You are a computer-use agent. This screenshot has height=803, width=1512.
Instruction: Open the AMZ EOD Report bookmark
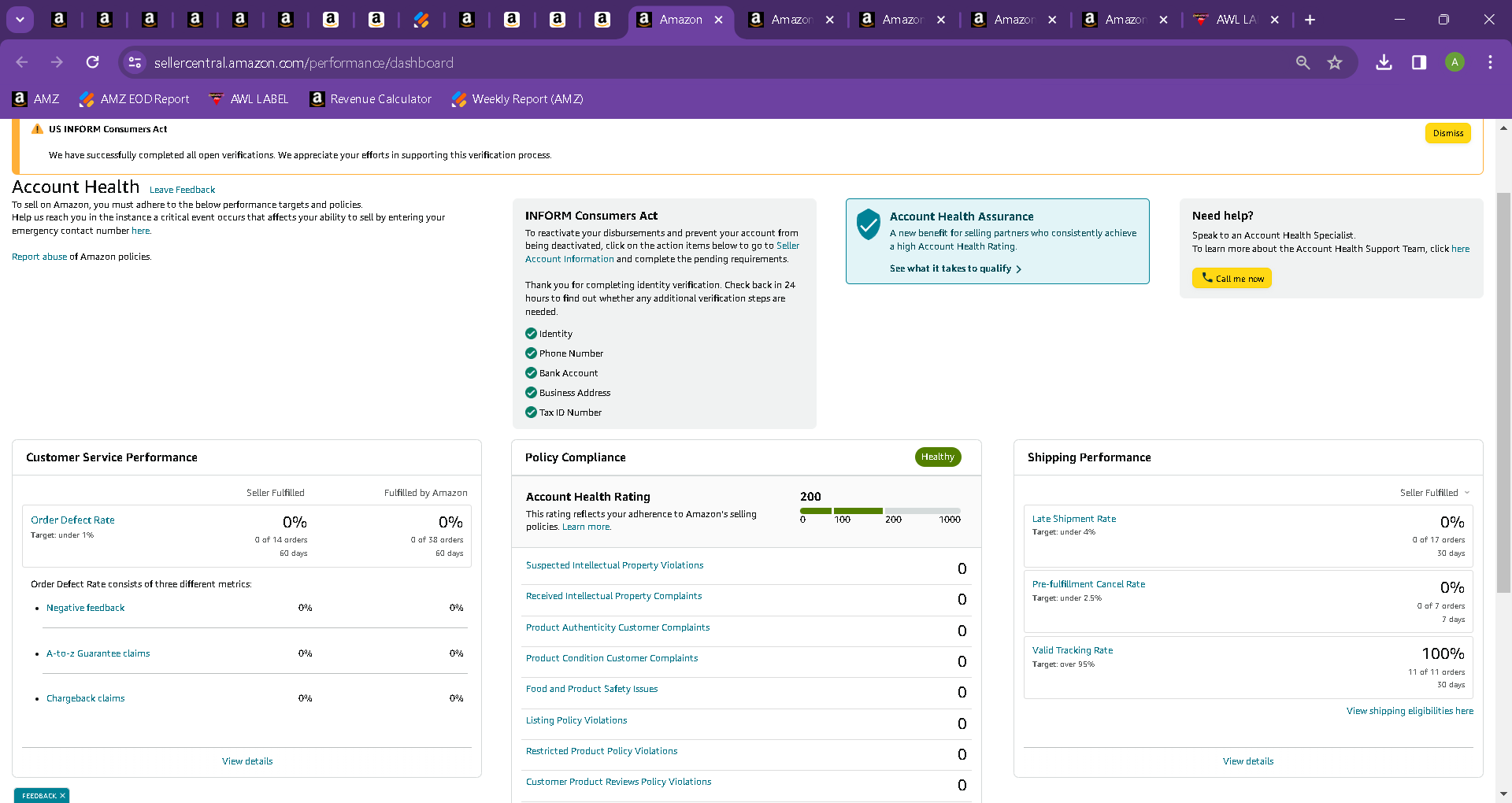point(134,99)
